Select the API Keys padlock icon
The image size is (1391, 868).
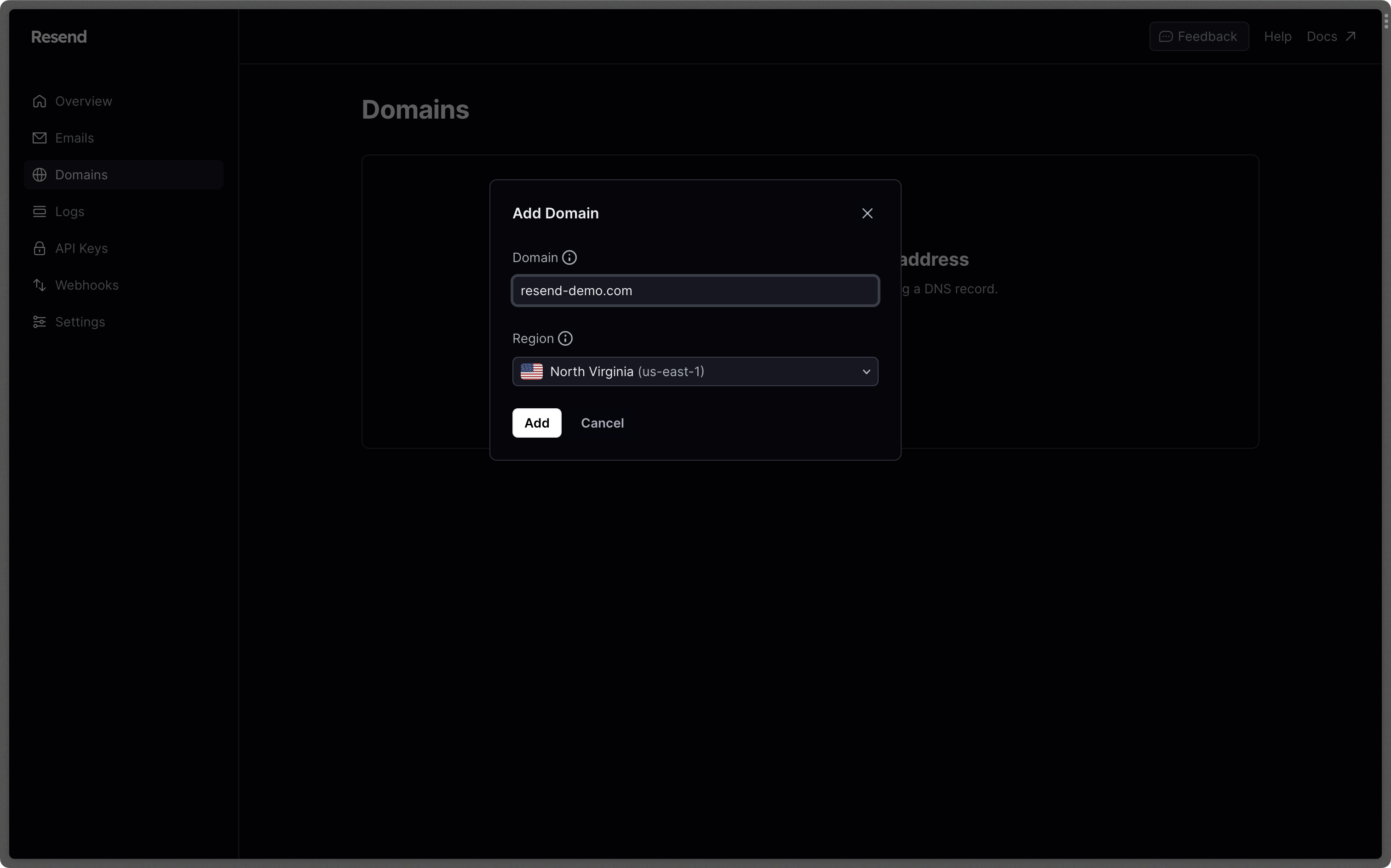point(39,248)
